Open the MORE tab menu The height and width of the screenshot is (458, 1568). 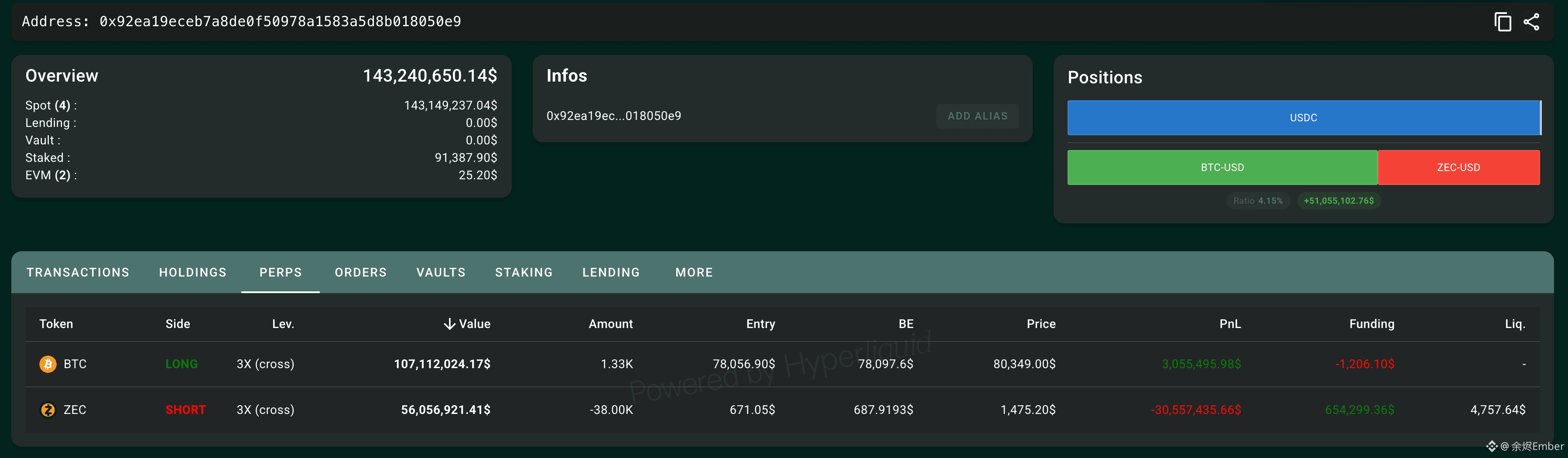(x=694, y=273)
